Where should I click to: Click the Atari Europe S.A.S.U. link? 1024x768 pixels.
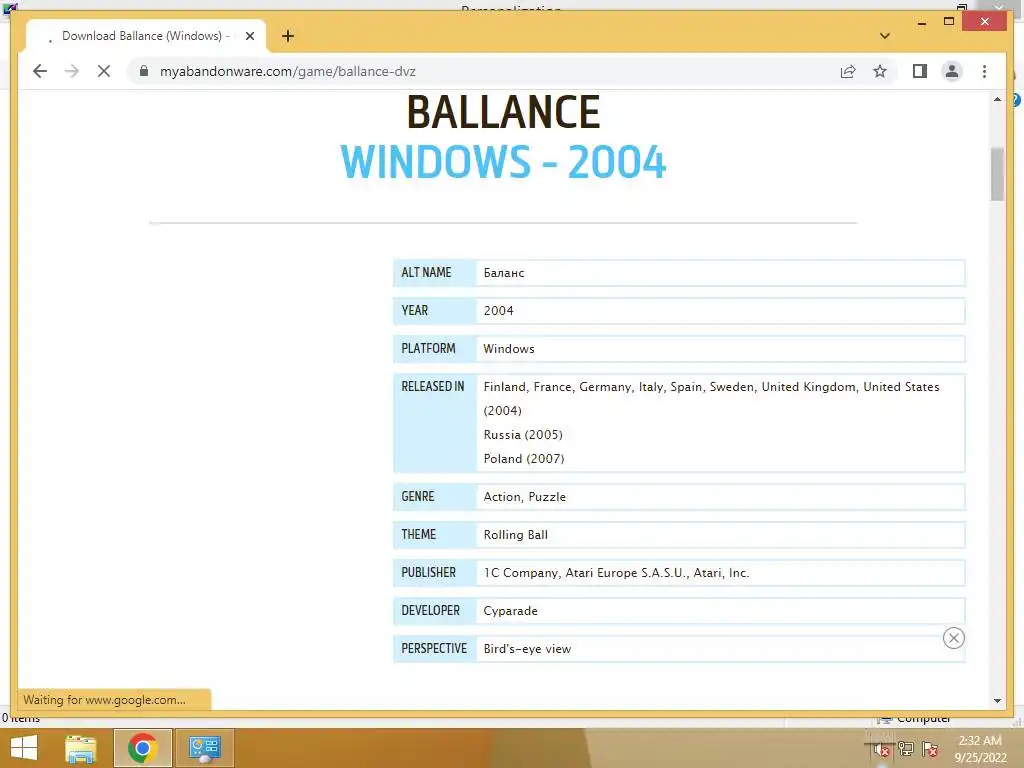pyautogui.click(x=626, y=573)
